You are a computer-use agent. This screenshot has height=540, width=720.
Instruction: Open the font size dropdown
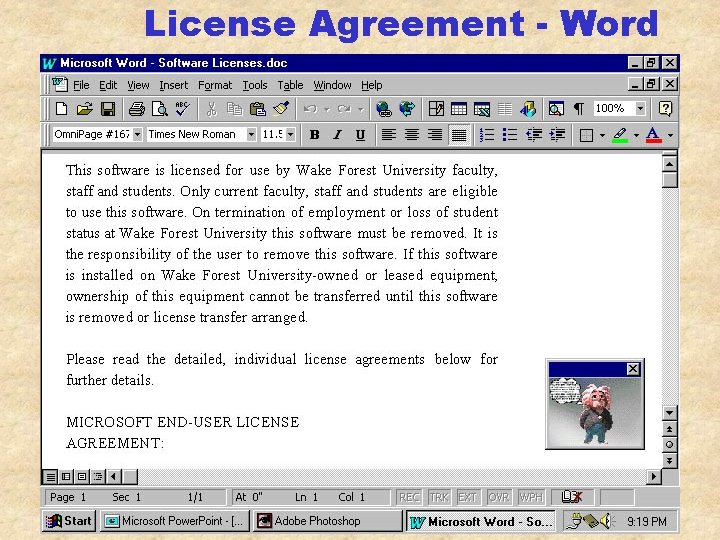coord(290,135)
